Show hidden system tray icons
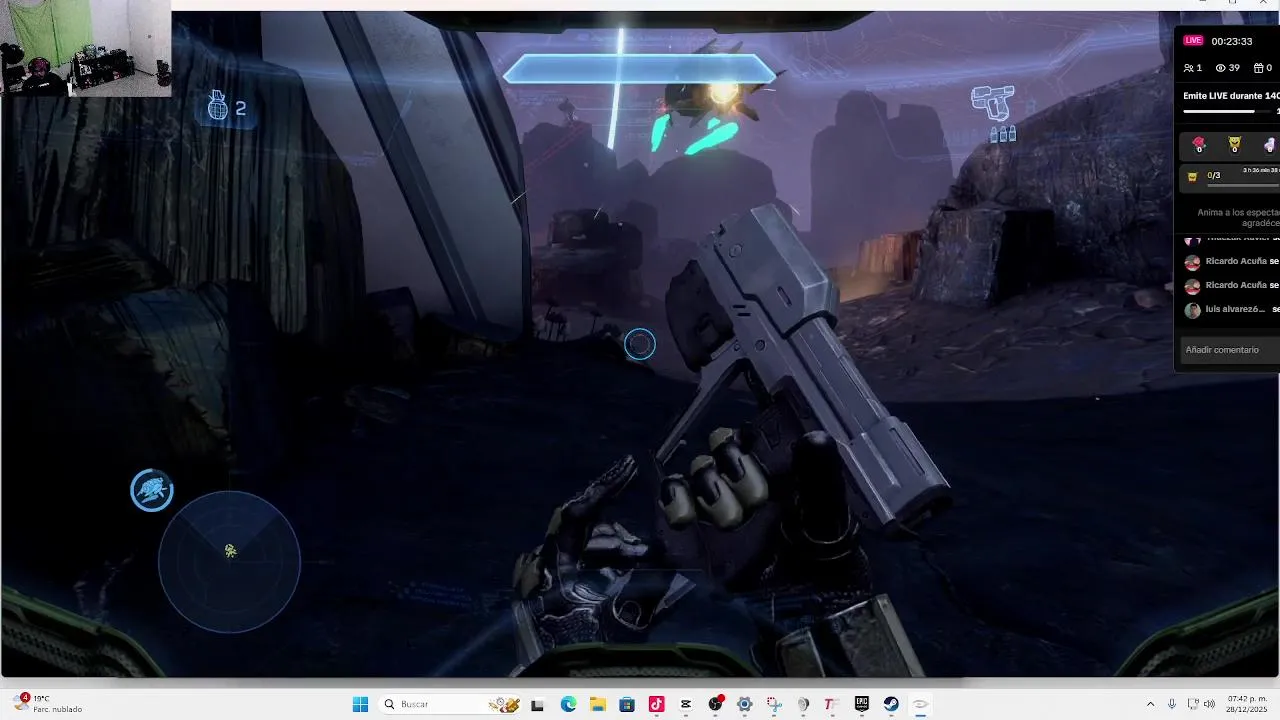1280x720 pixels. (x=1150, y=704)
